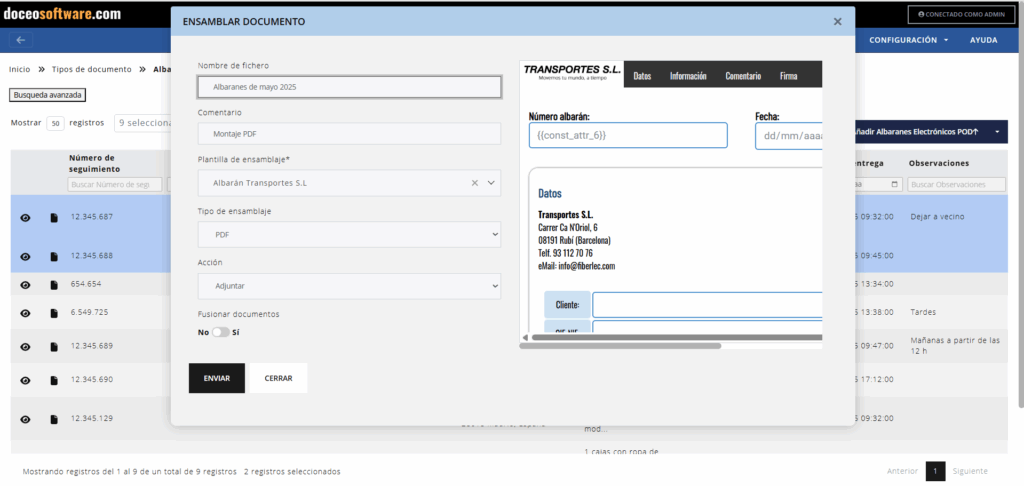Screen dimensions: 1024x486
Task: Click eye icon for row 6.549.725
Action: (x=25, y=313)
